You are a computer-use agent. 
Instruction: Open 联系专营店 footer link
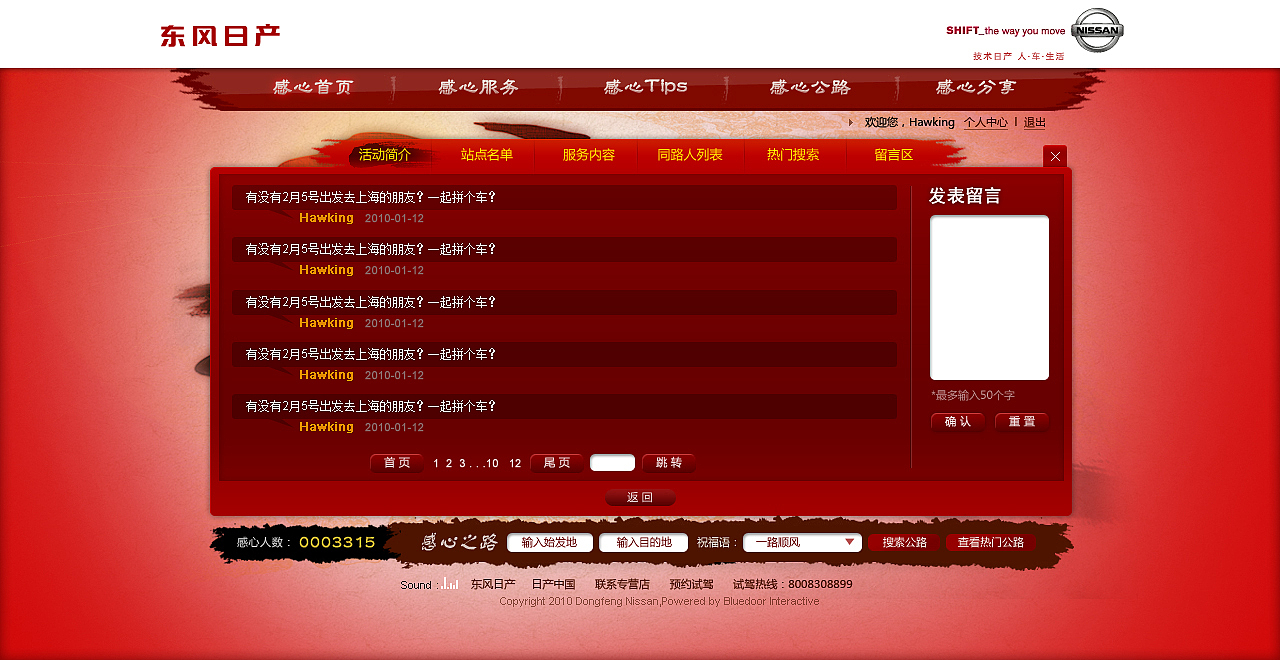622,584
